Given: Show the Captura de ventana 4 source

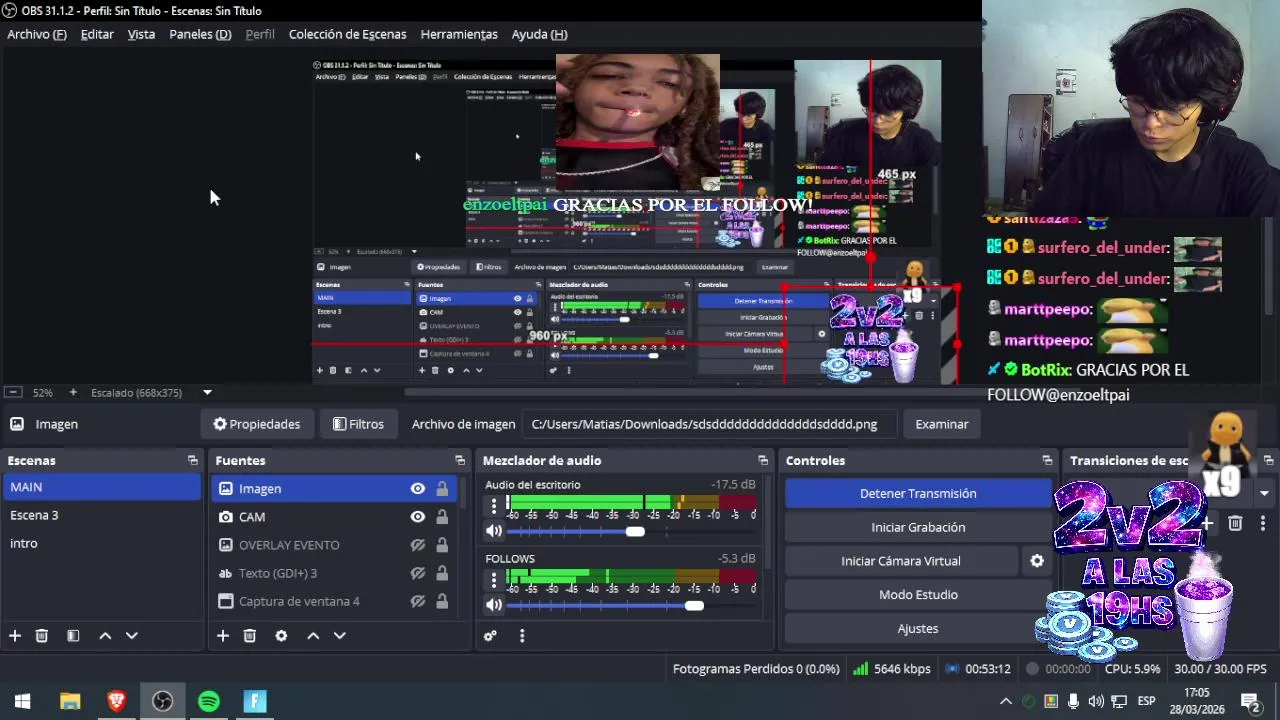Looking at the screenshot, I should pyautogui.click(x=418, y=601).
